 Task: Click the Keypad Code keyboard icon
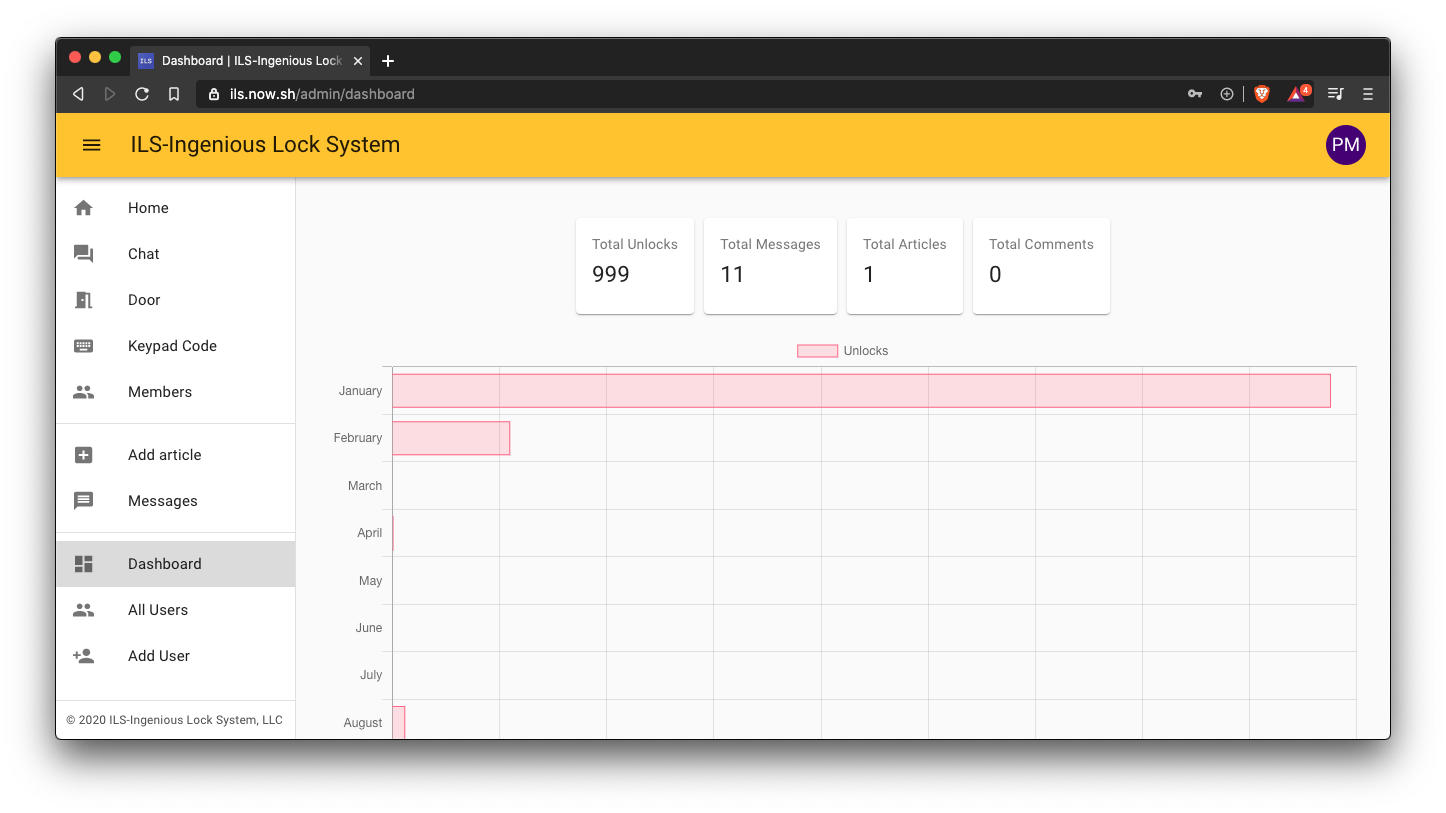(x=83, y=345)
